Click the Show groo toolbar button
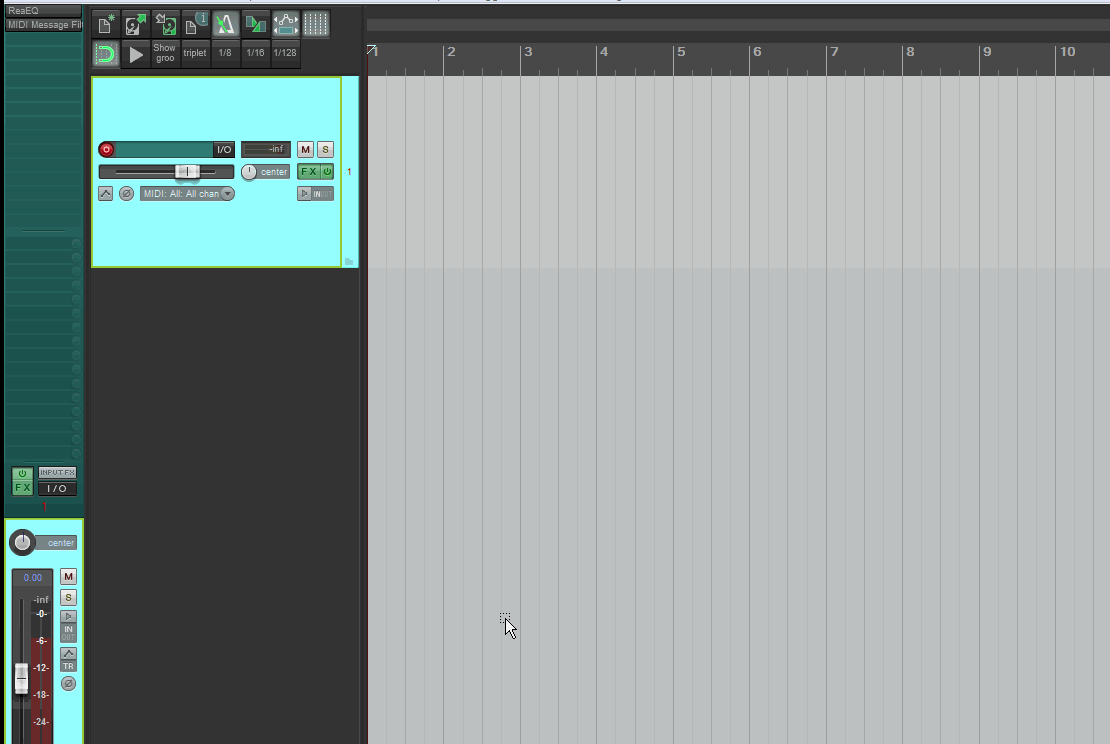The image size is (1110, 744). pyautogui.click(x=165, y=54)
